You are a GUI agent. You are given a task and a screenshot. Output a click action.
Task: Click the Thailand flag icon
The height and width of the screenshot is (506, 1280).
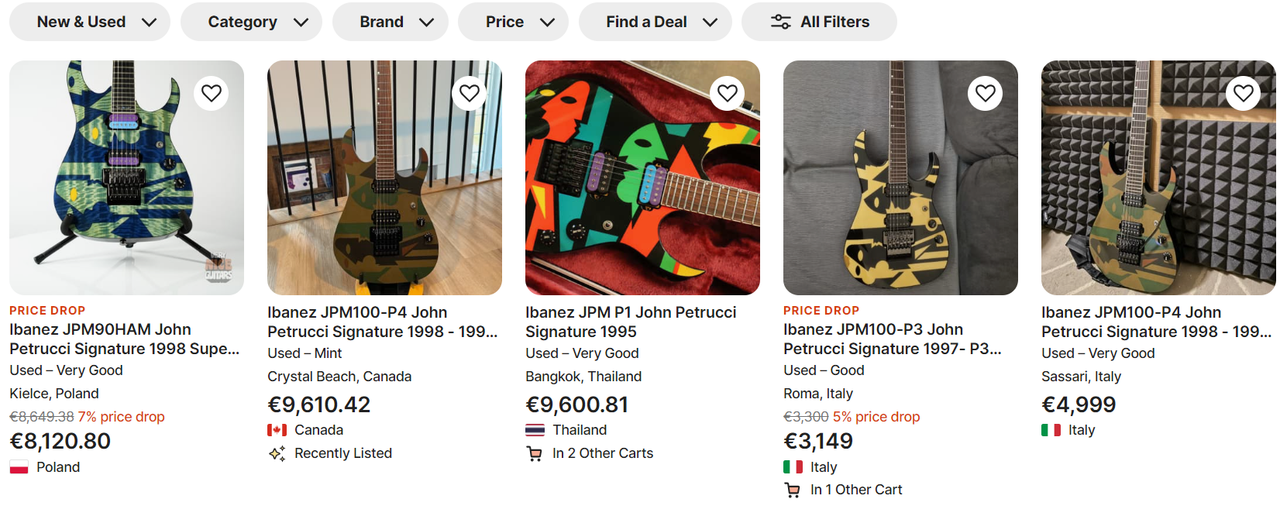pyautogui.click(x=535, y=430)
